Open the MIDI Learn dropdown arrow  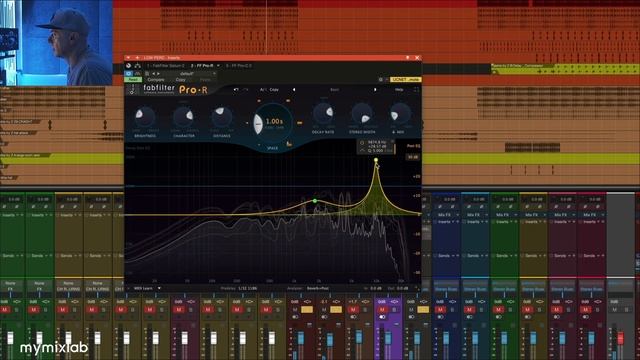click(x=159, y=288)
